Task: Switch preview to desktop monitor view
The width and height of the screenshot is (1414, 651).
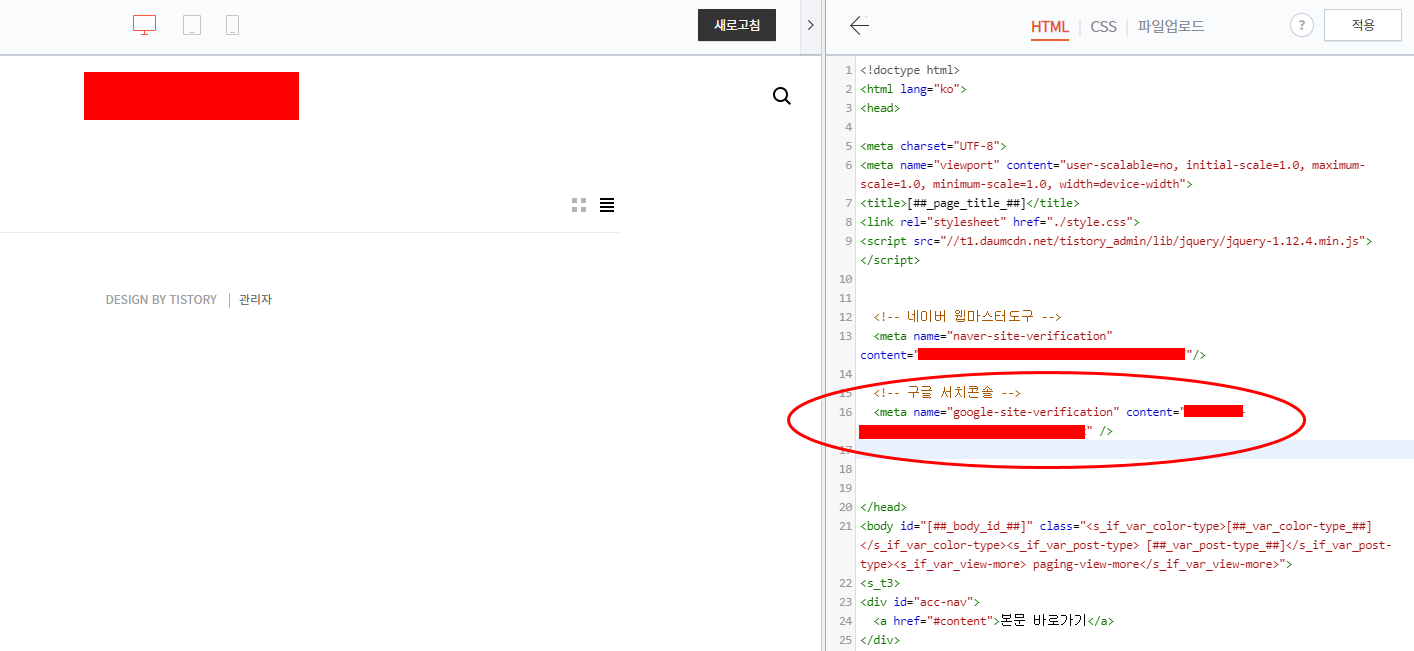Action: tap(144, 26)
